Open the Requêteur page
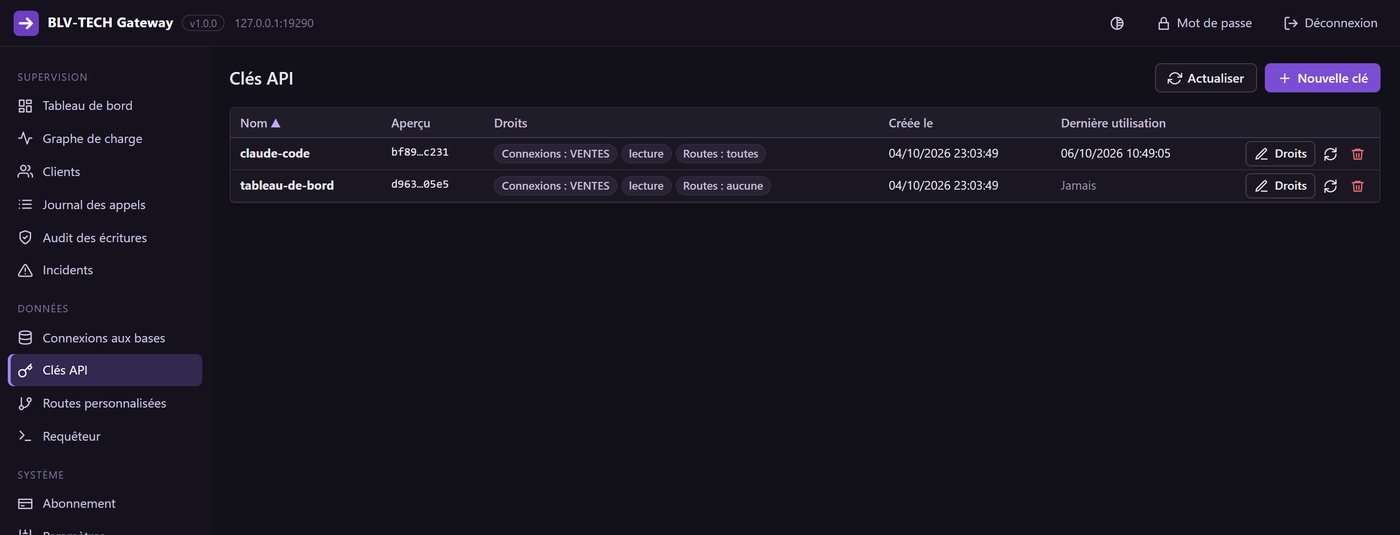Viewport: 1400px width, 535px height. [105, 436]
